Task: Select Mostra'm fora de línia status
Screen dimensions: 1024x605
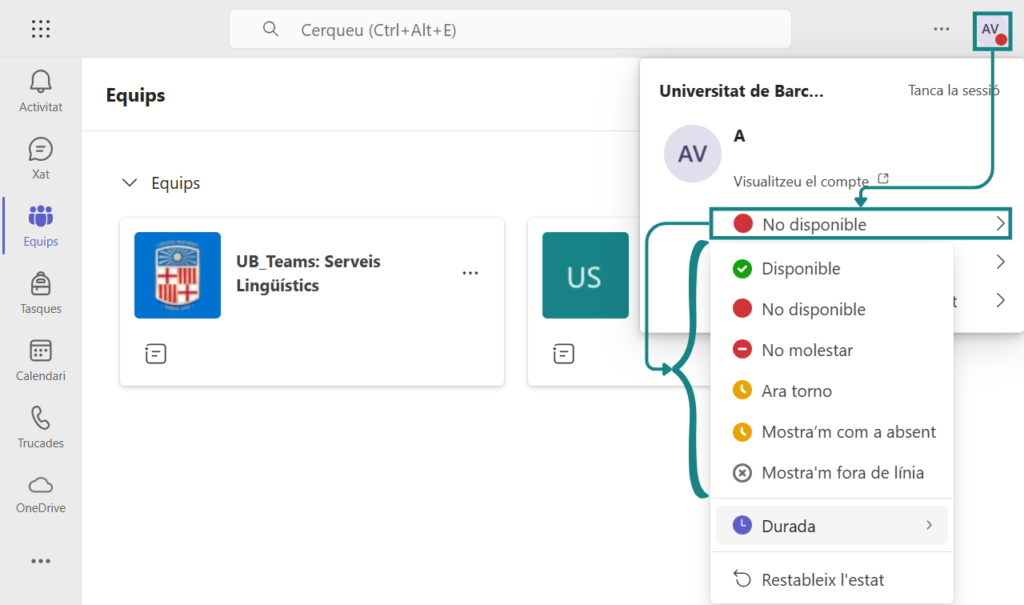Action: [x=841, y=473]
